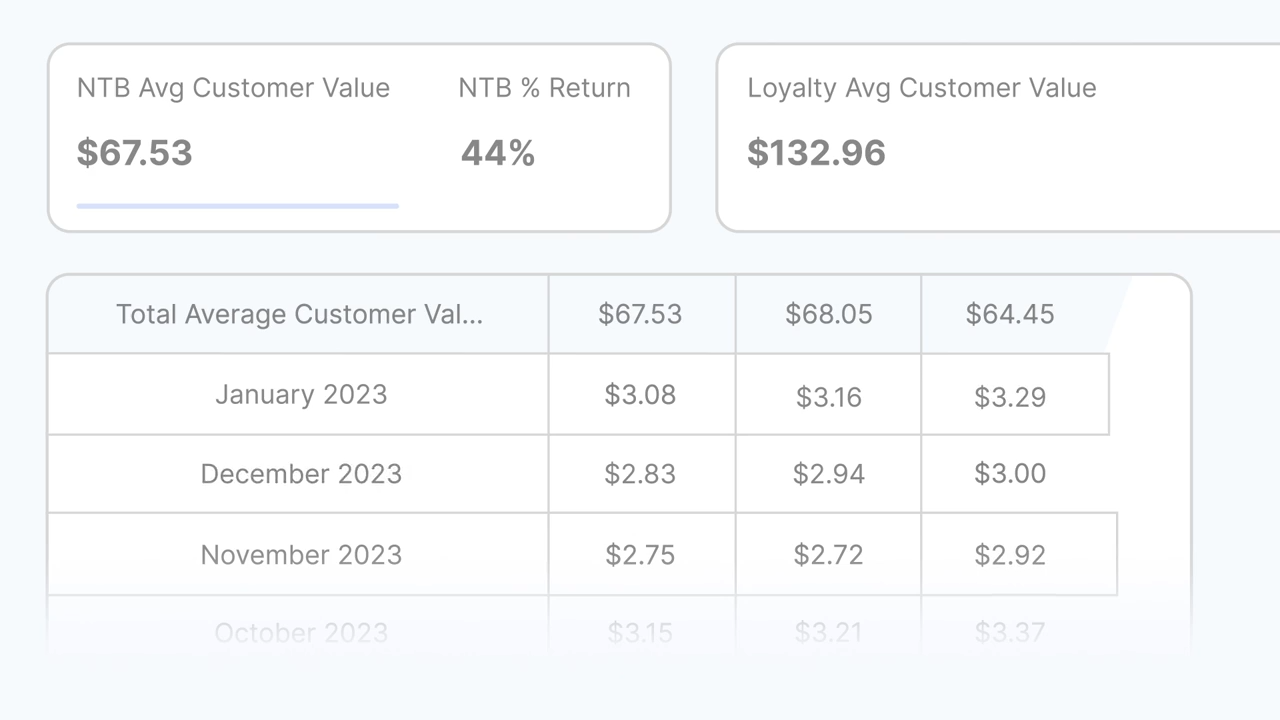Click the blue underline bar beneath $67.53
Screen dimensions: 1280x720
pyautogui.click(x=237, y=206)
